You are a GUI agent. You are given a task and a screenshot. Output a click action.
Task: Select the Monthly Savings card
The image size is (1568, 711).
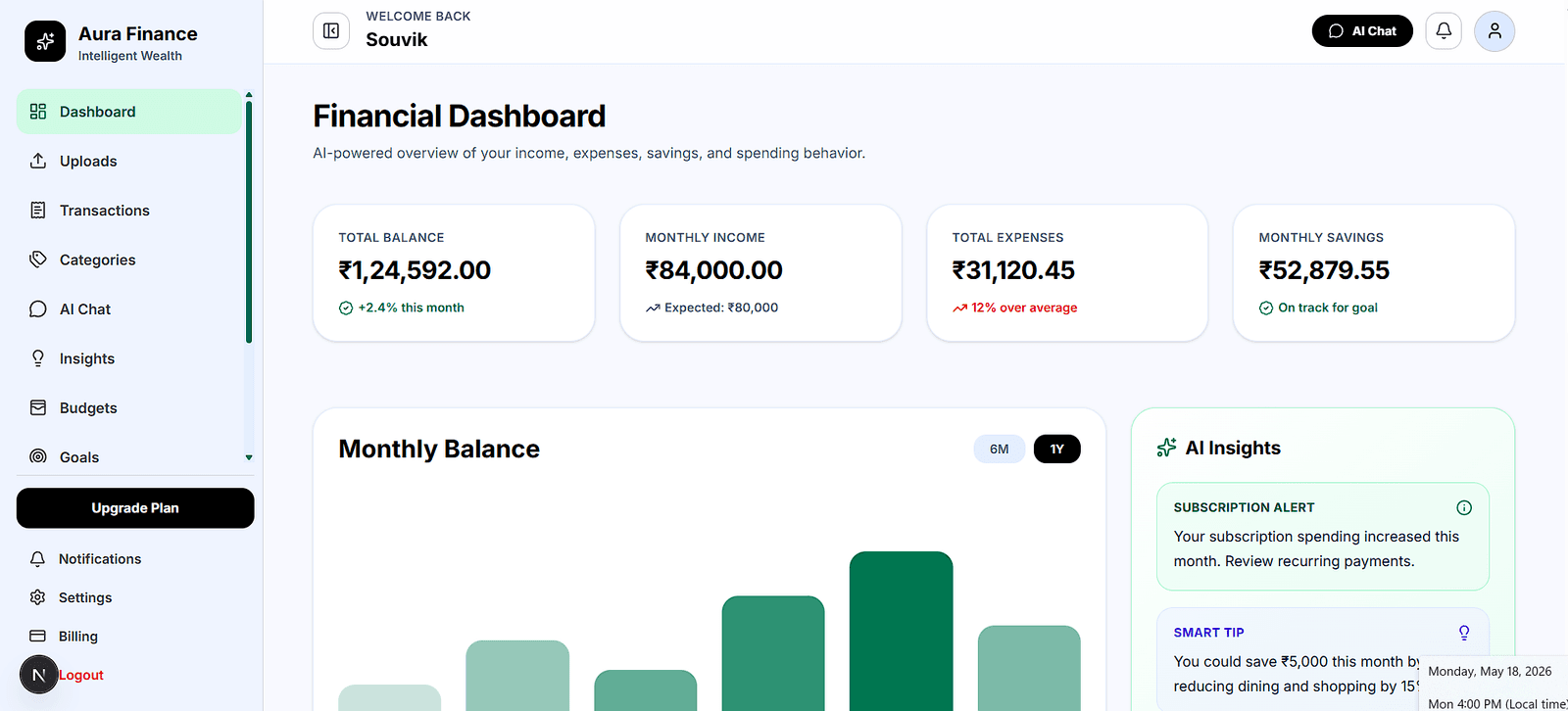click(x=1374, y=273)
